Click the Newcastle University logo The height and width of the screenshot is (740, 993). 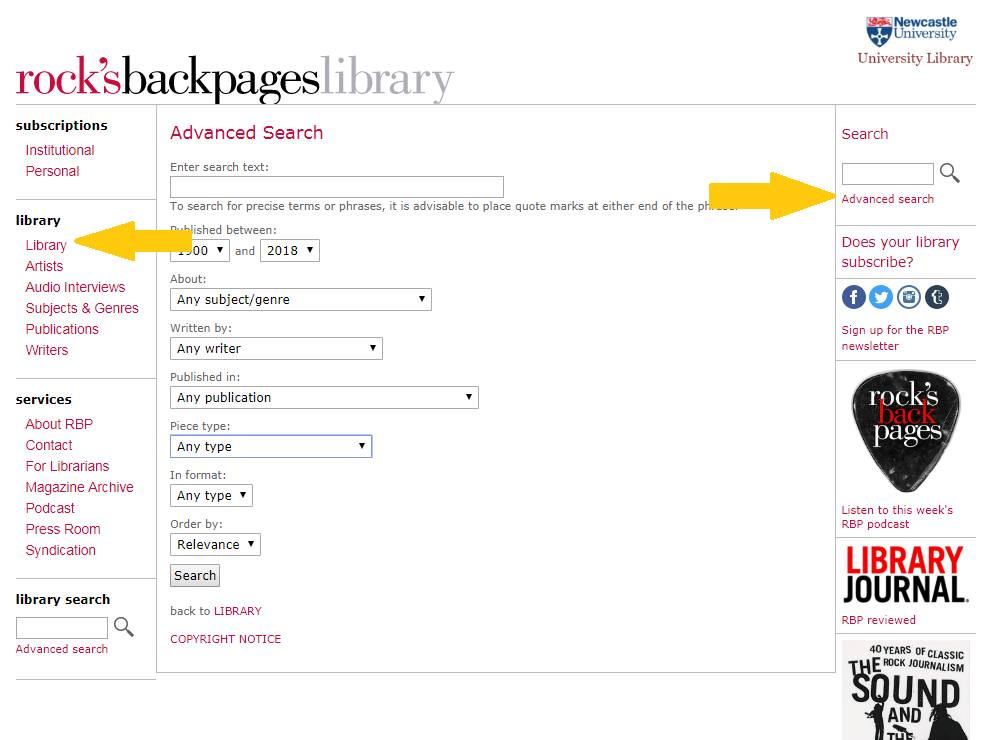point(912,31)
